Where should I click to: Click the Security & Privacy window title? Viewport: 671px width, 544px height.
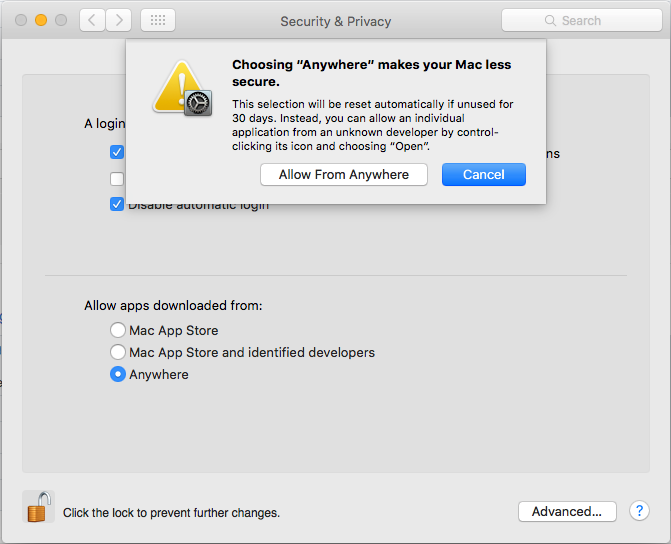click(x=336, y=21)
